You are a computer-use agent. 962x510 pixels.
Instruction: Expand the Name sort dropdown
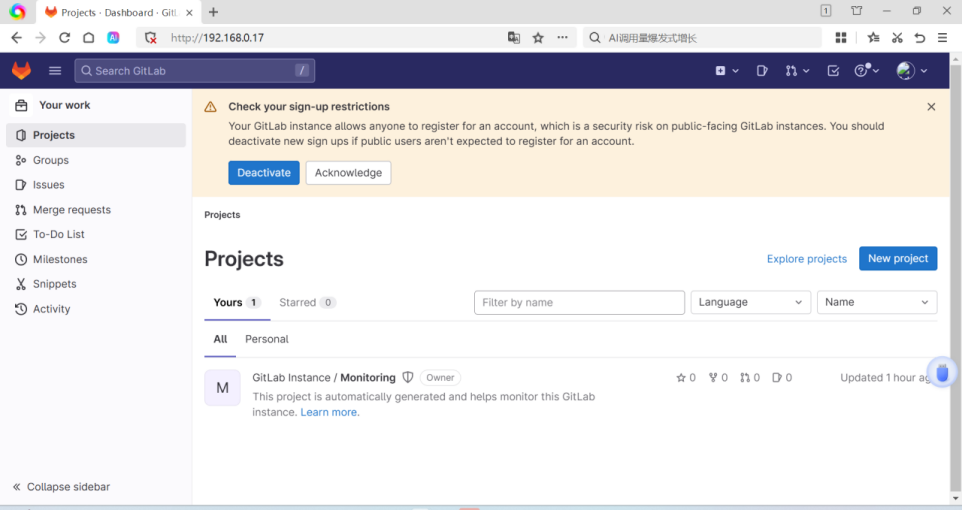click(877, 303)
